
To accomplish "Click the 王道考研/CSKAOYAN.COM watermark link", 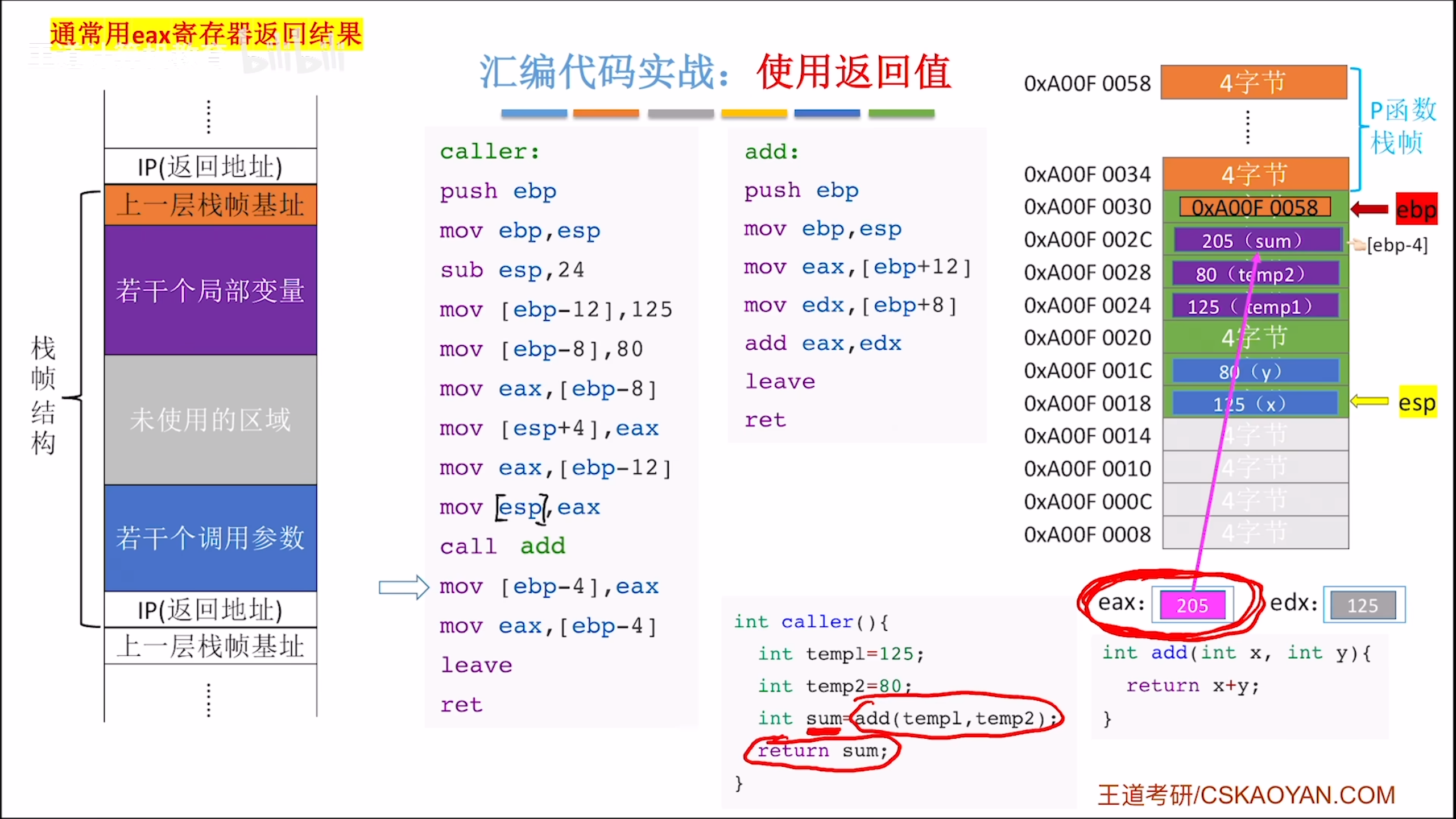I will [1246, 795].
